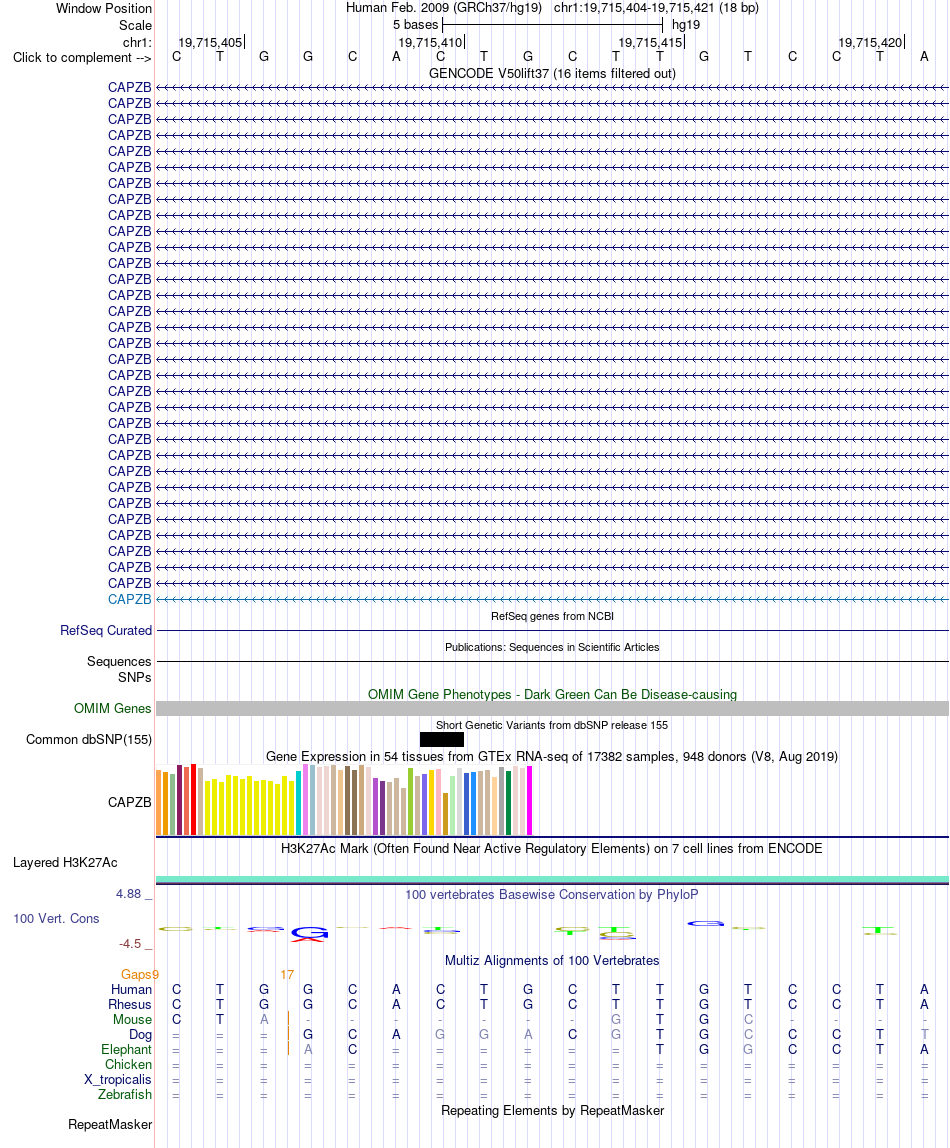Select the 'Common dbSNP(155)' label
The width and height of the screenshot is (950, 1148).
(x=89, y=739)
